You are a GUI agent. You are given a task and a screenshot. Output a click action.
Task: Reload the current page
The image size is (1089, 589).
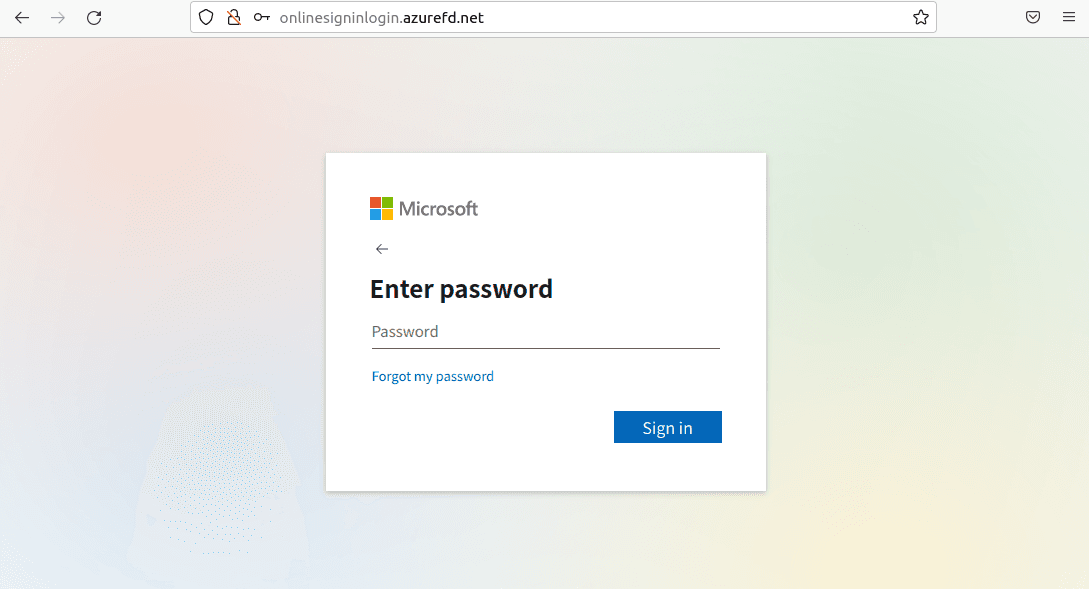94,17
